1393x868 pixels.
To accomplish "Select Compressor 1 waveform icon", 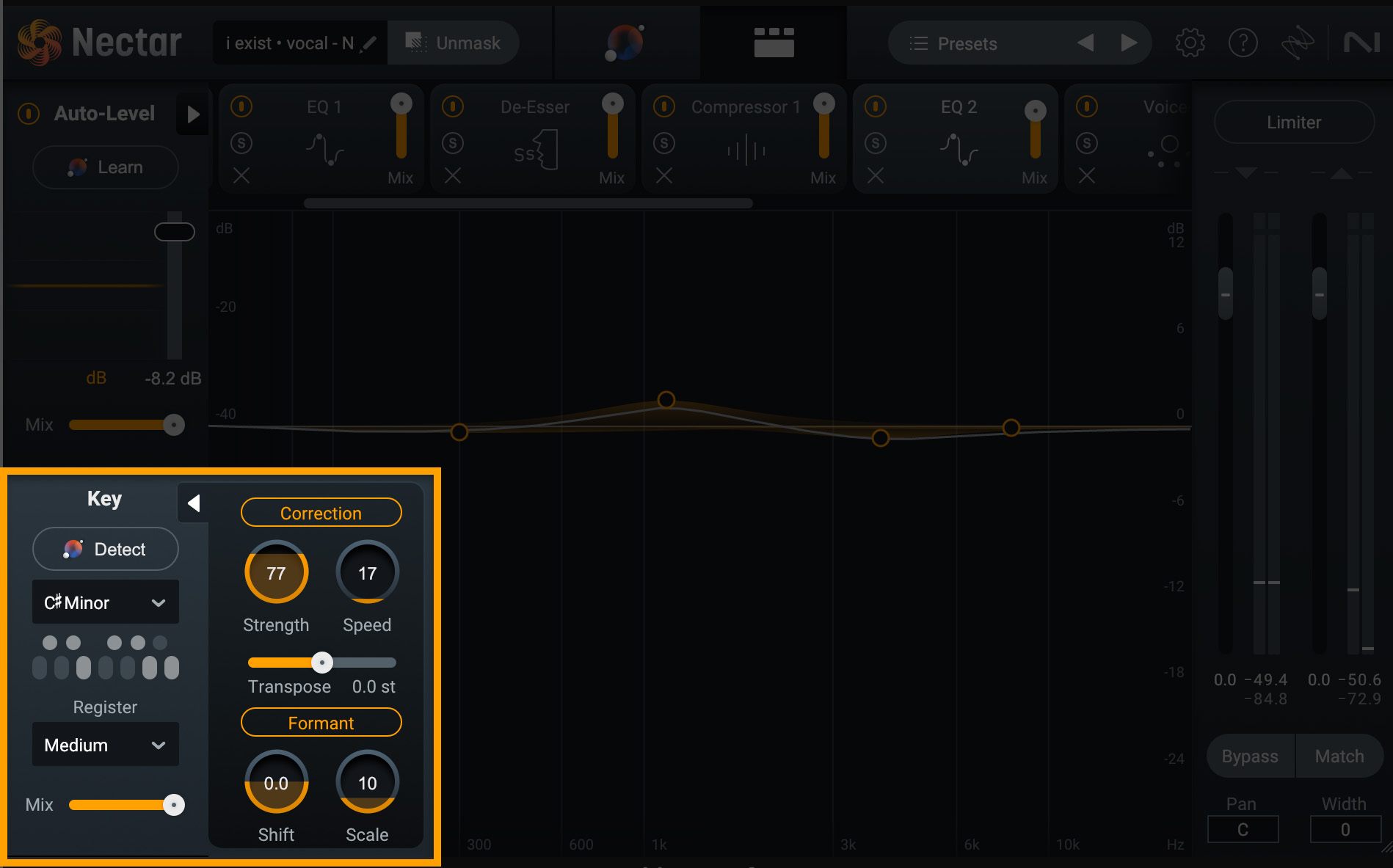I will [x=746, y=150].
